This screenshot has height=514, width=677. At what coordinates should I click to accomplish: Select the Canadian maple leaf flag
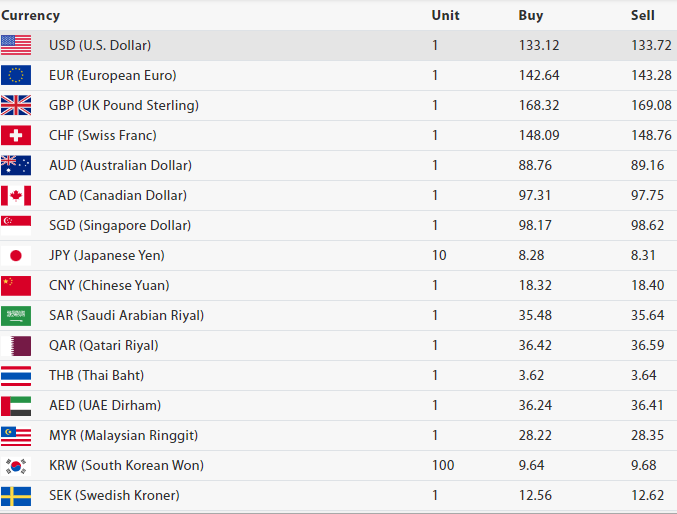pos(16,195)
